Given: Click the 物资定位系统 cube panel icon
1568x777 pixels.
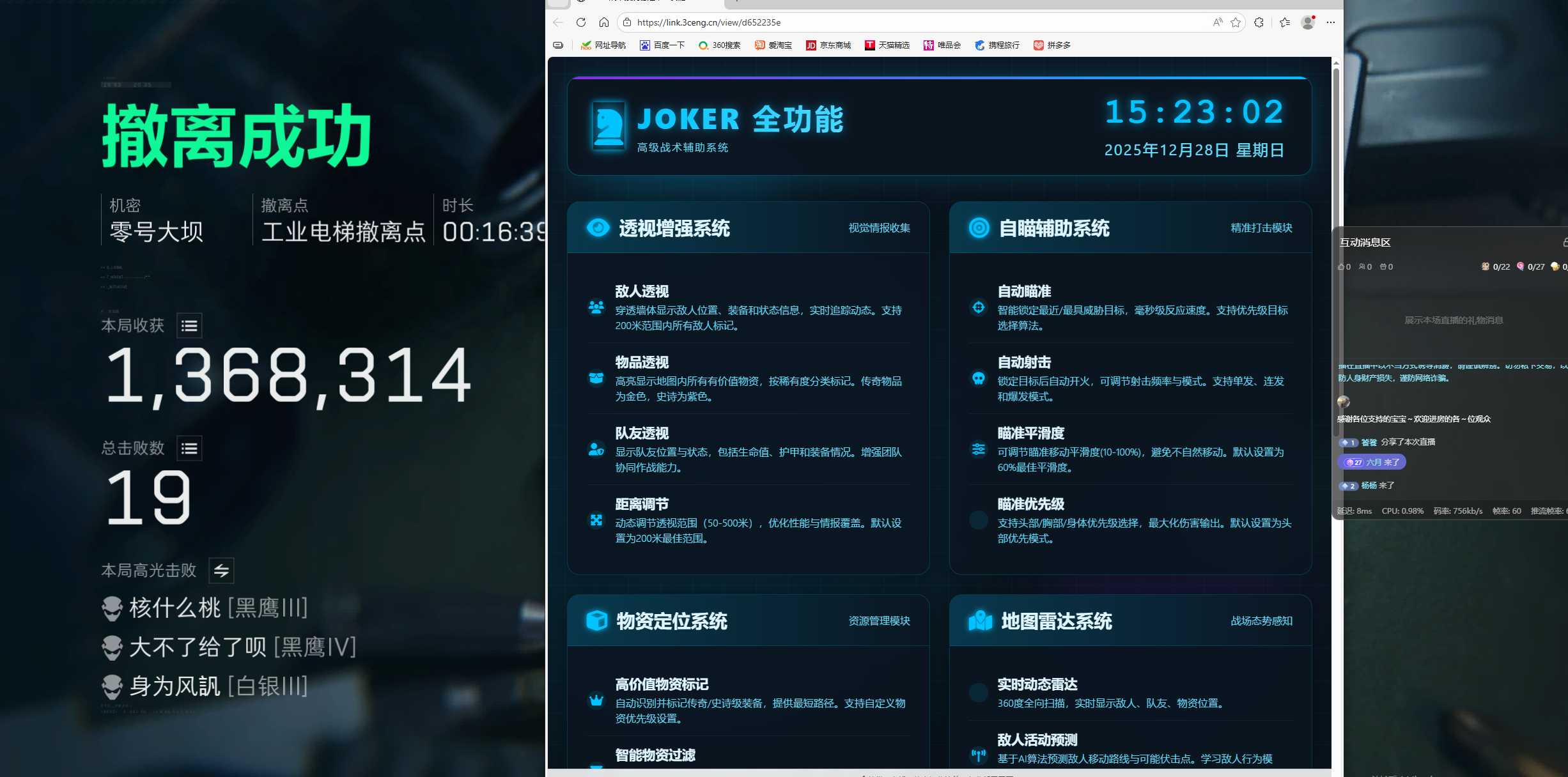Looking at the screenshot, I should point(597,620).
